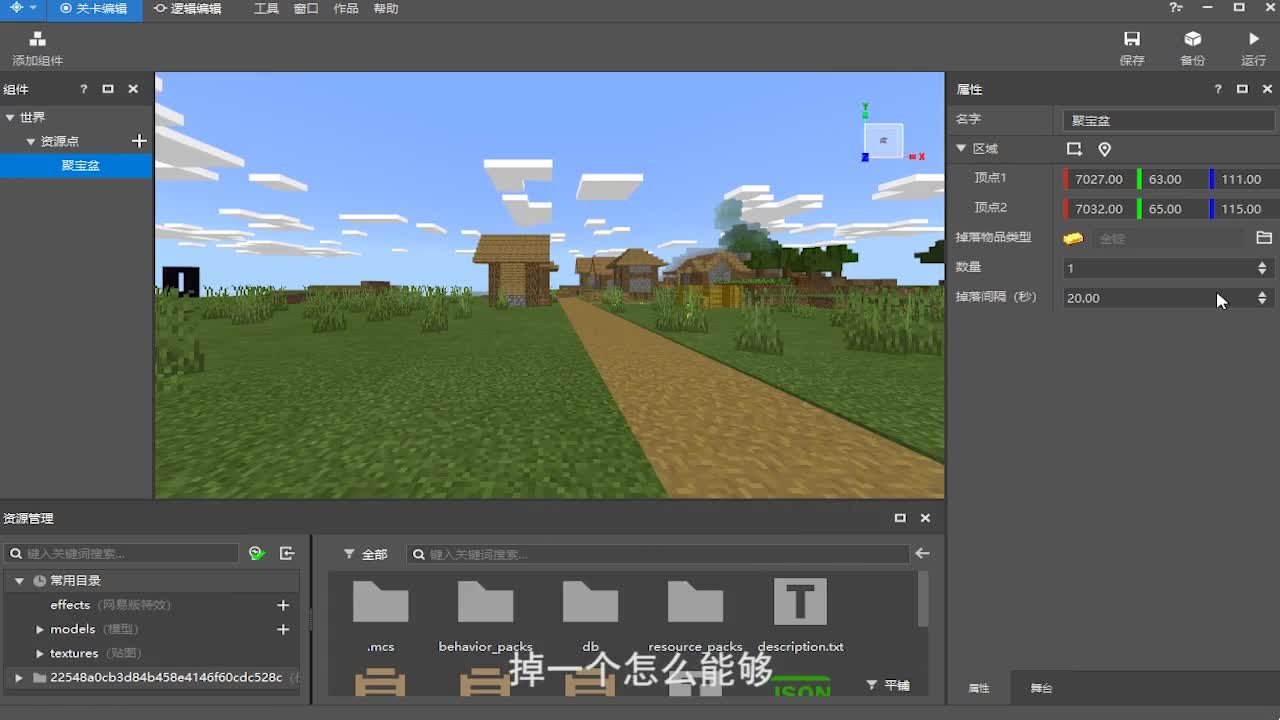Screen dimensions: 1280x720
Task: Click the 名字 field containing 聚宝盆
Action: click(1169, 120)
